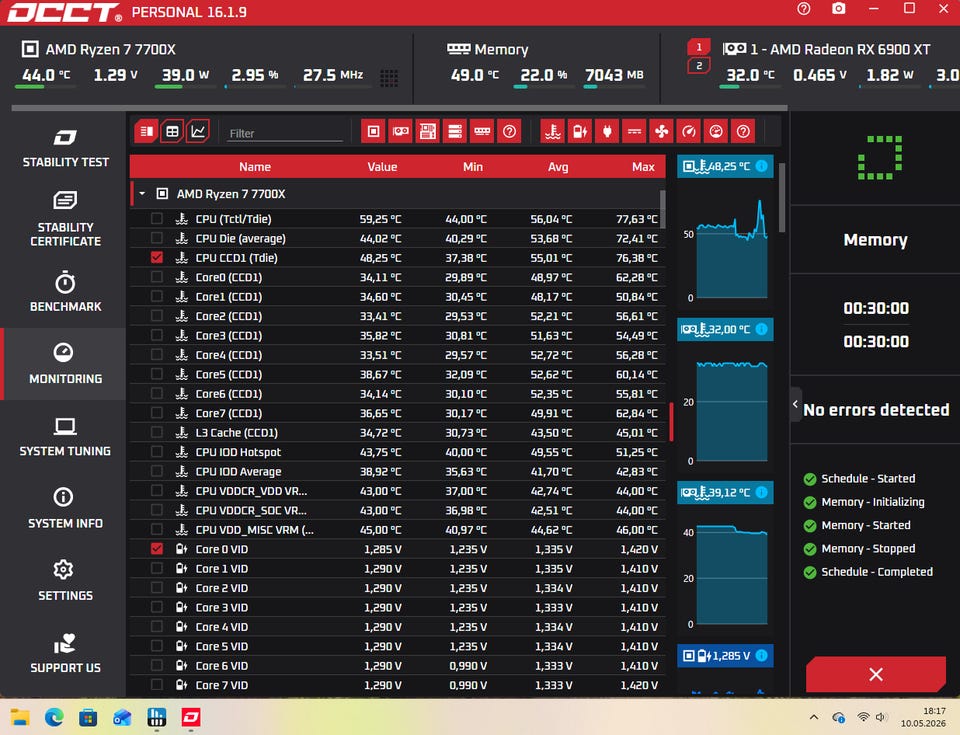960x735 pixels.
Task: Open info for the 32,00 °C graph
Action: tap(762, 329)
